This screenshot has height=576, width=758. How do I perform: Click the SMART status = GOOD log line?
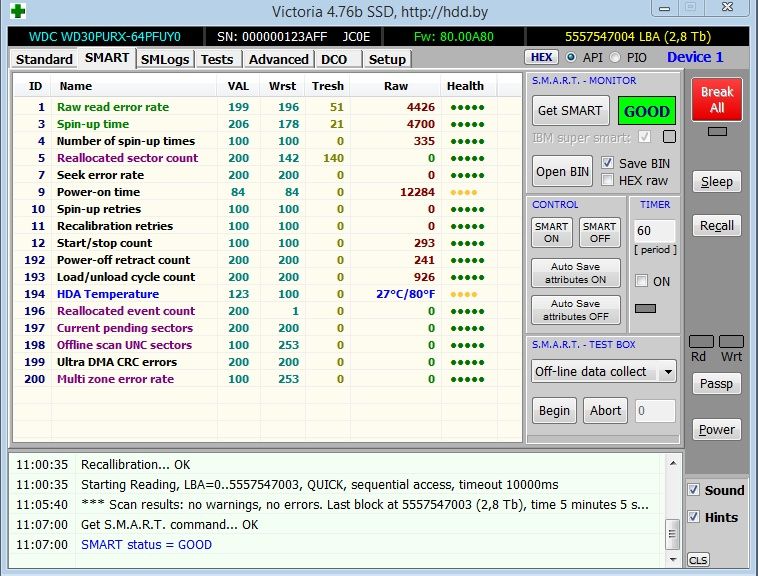tap(146, 545)
